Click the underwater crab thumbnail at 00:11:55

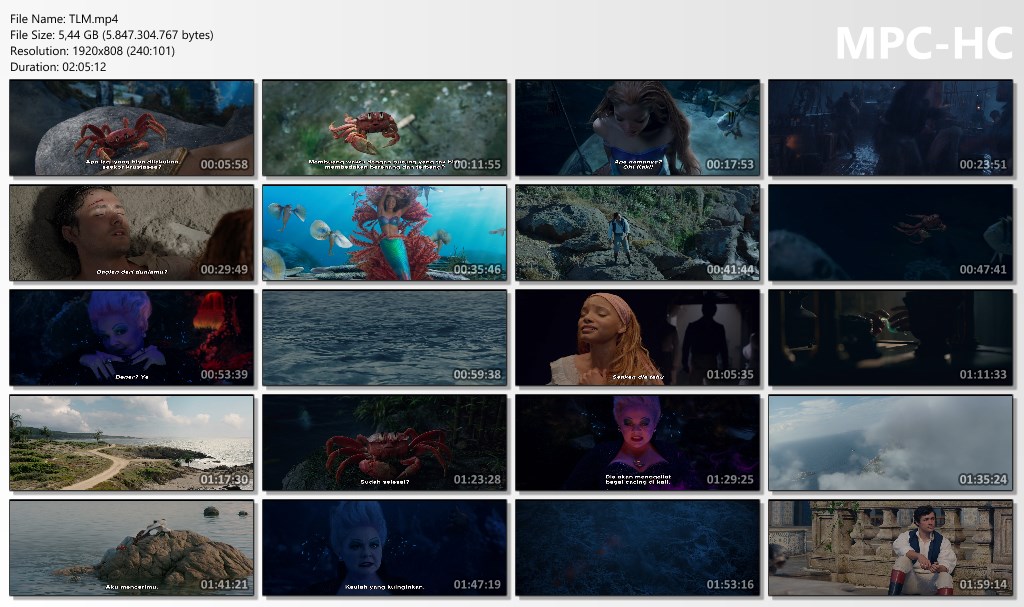click(385, 127)
